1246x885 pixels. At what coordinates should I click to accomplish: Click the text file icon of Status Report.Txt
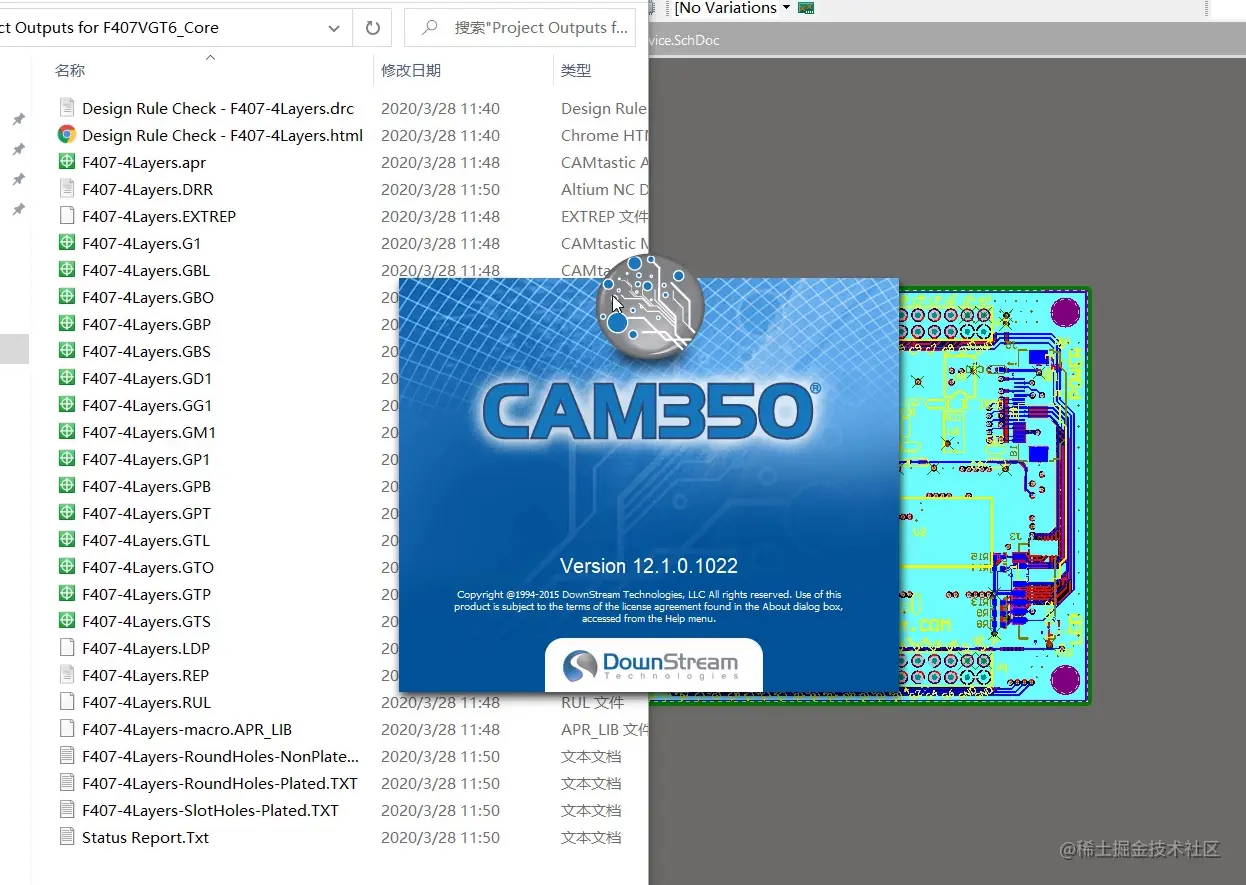67,837
